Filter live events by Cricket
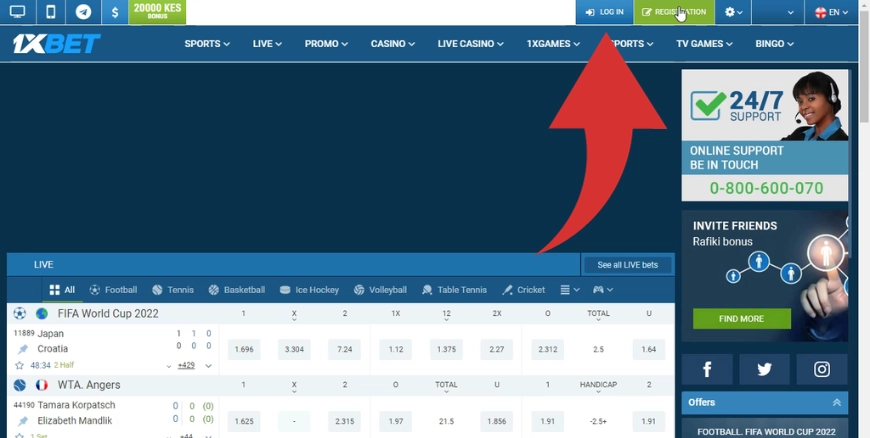This screenshot has height=438, width=870. point(523,290)
